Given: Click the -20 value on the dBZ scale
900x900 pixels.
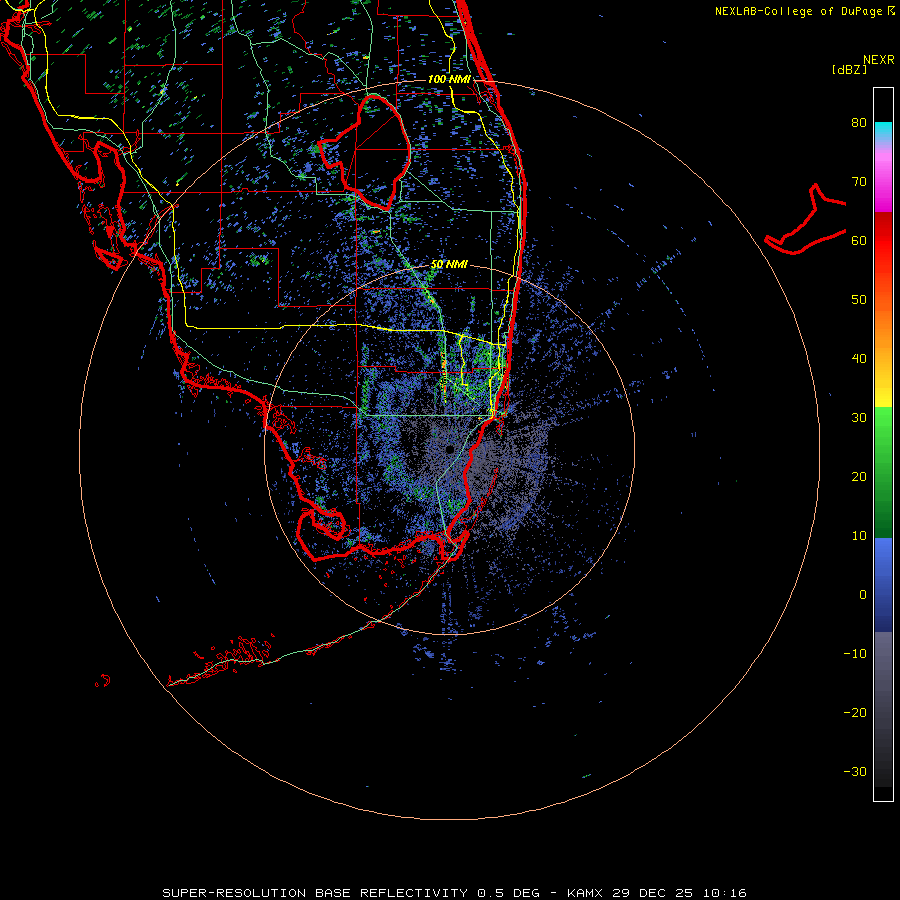Looking at the screenshot, I should 855,713.
